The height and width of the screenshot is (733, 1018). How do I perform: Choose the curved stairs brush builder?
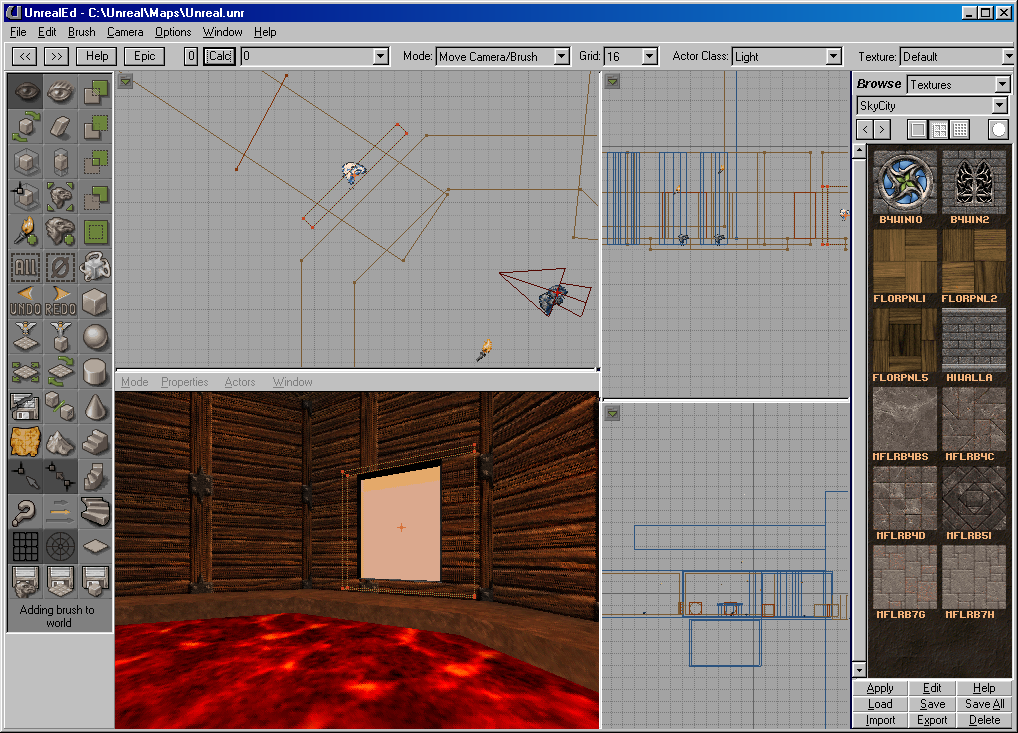[95, 512]
